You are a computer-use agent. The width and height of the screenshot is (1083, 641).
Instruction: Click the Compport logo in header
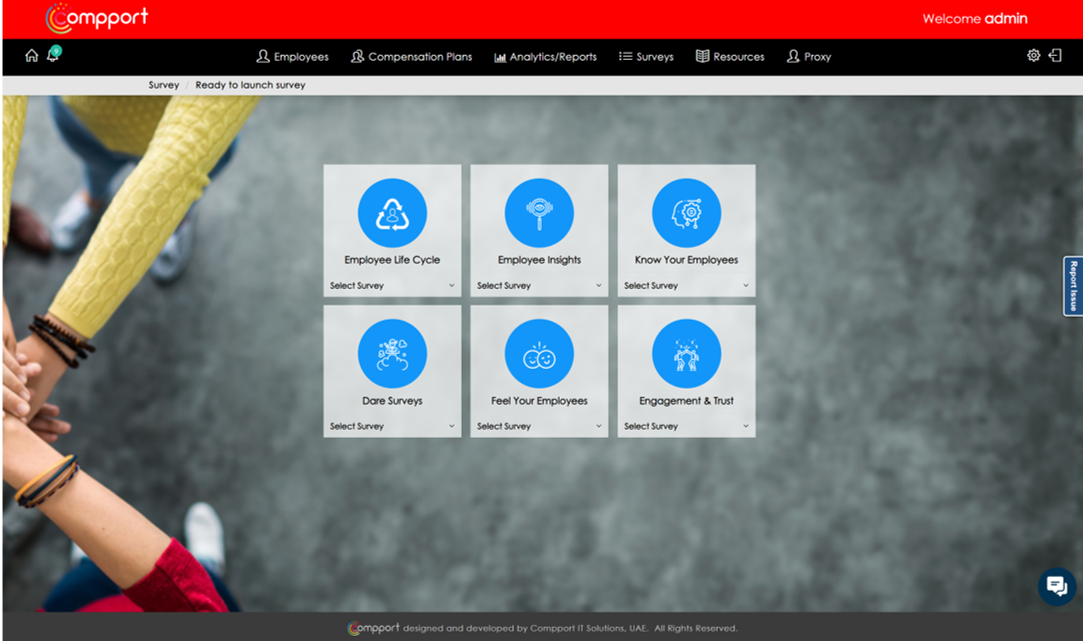(x=97, y=18)
